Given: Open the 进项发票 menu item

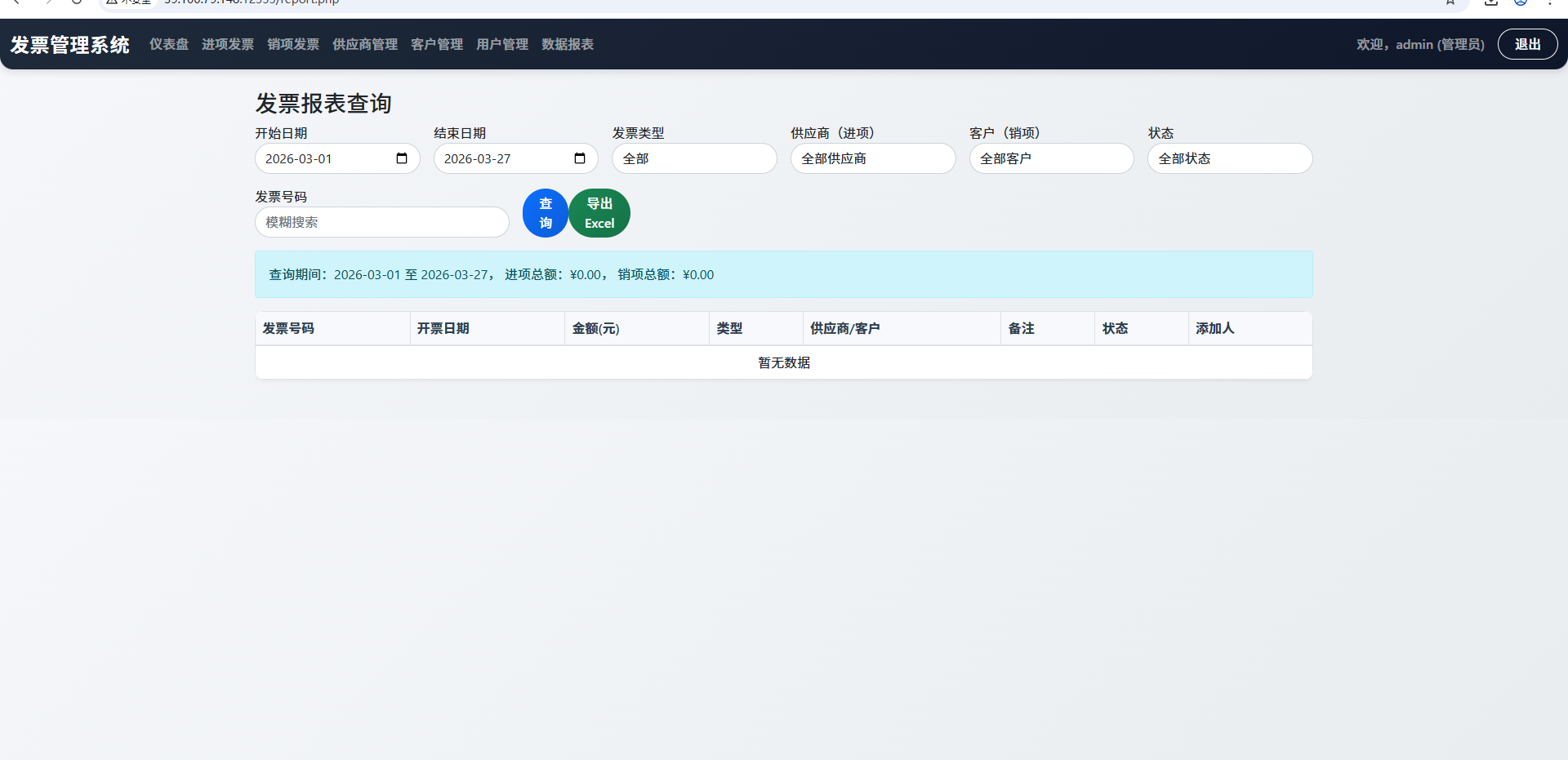Looking at the screenshot, I should tap(228, 45).
